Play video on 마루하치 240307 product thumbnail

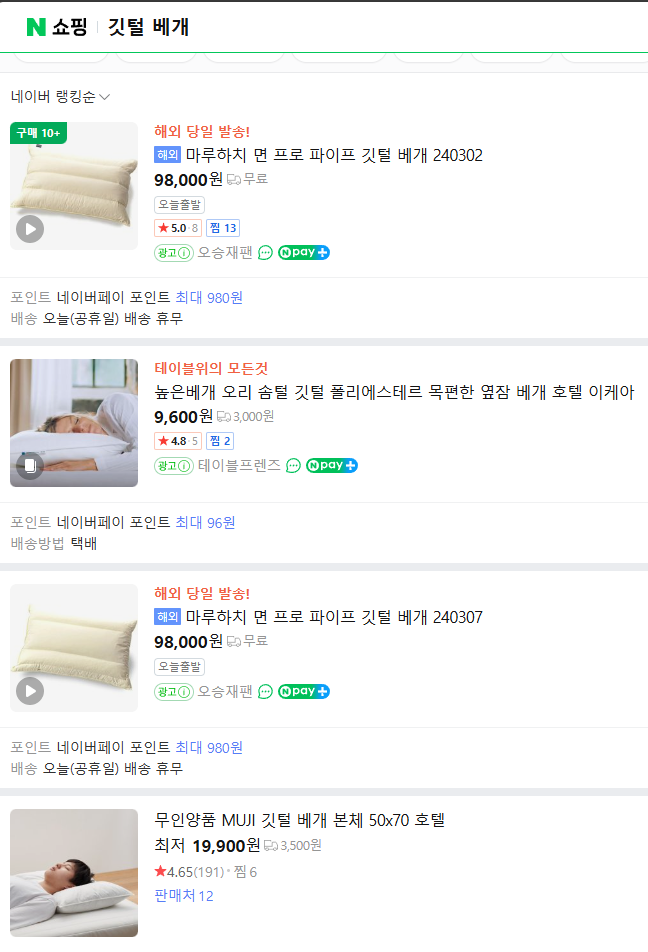coord(29,691)
